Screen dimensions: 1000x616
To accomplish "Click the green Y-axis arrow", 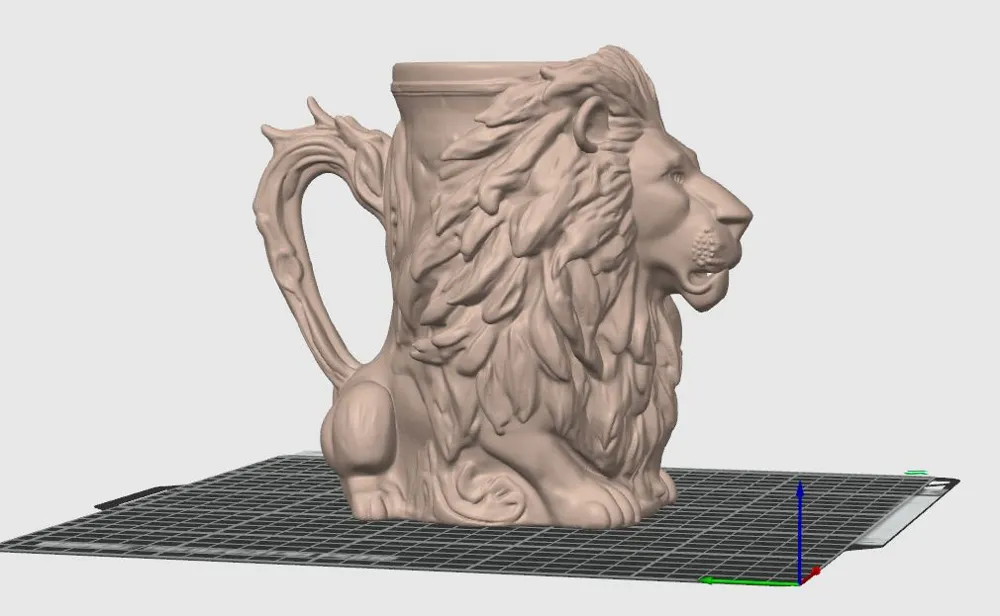I will 746,580.
